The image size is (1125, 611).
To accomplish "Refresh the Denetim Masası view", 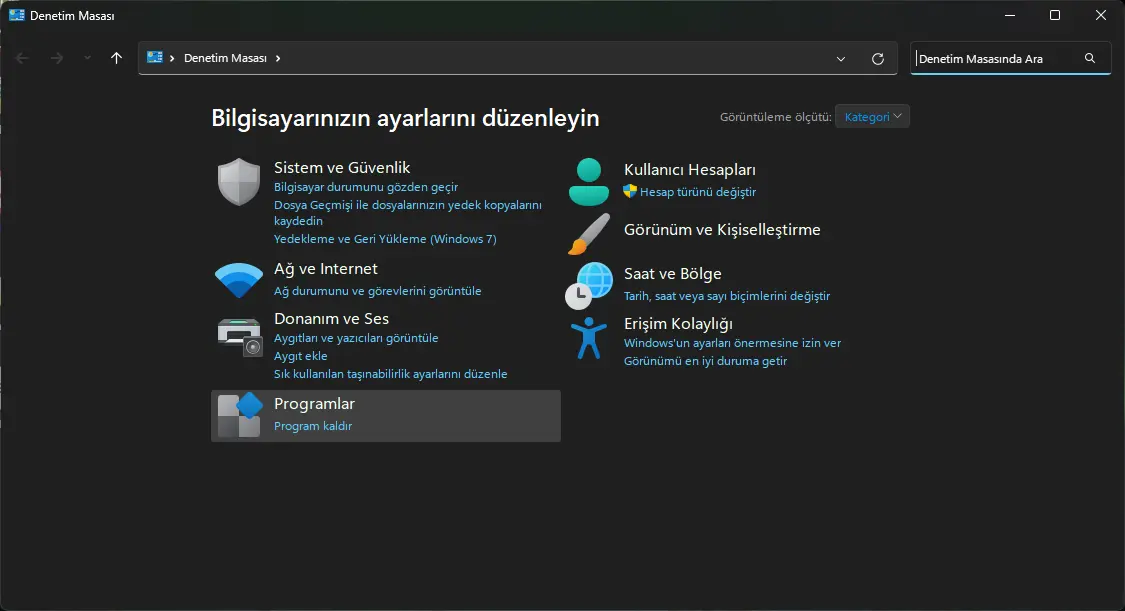I will (x=877, y=59).
